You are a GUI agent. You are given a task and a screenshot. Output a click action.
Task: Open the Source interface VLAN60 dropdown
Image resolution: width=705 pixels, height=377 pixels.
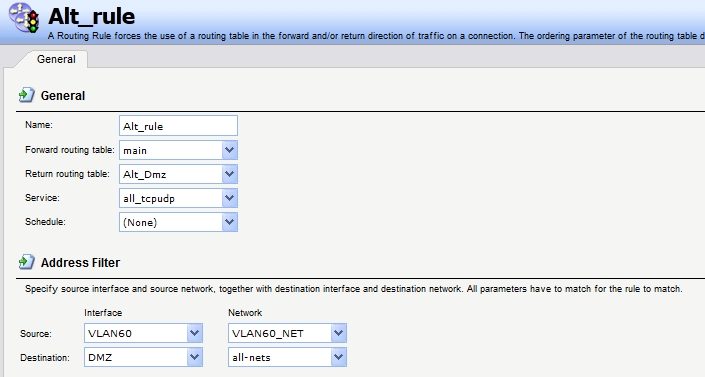tap(143, 333)
